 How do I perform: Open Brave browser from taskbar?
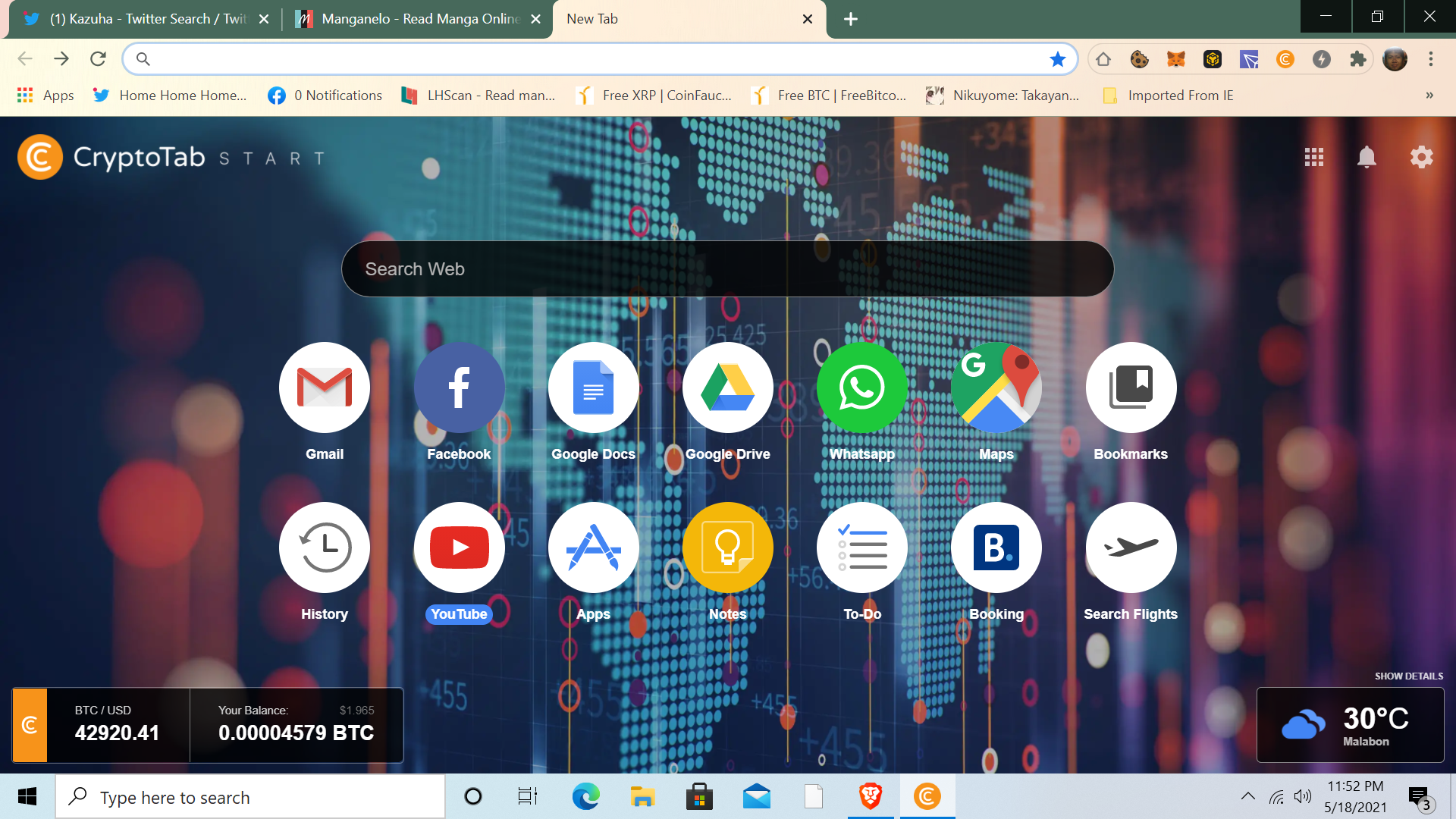(871, 796)
